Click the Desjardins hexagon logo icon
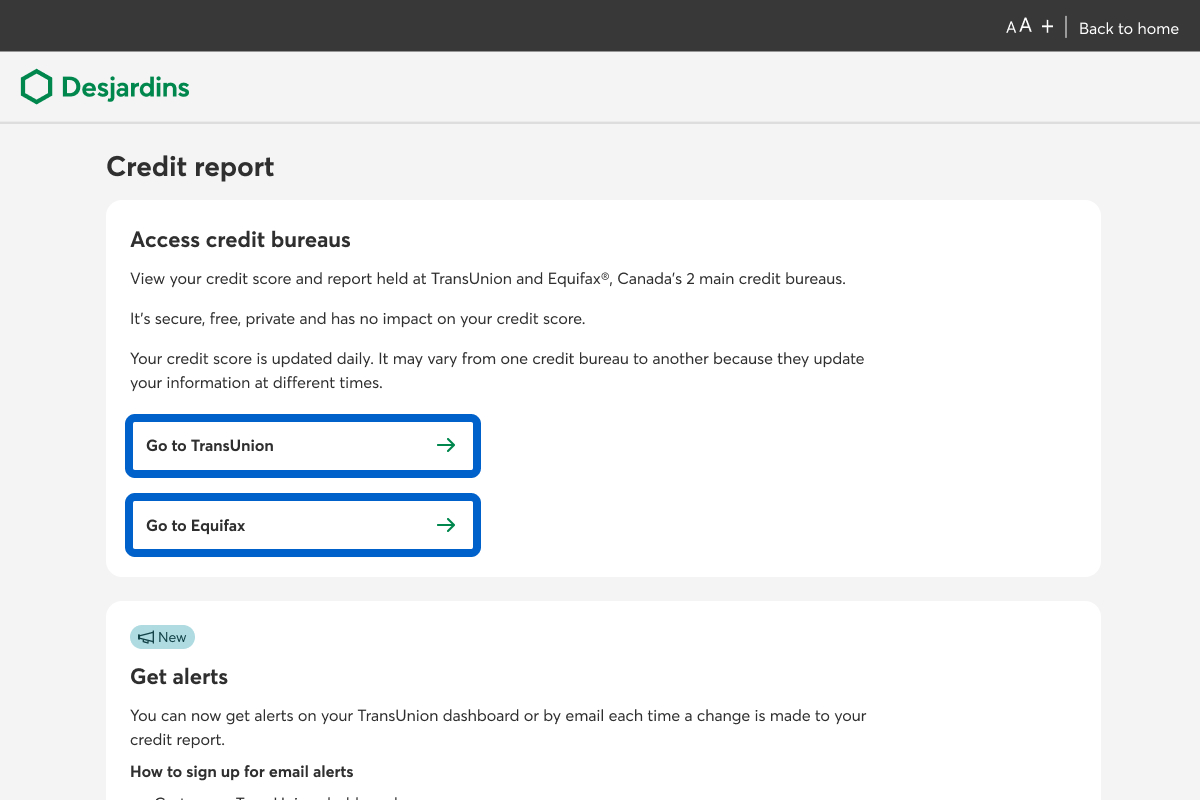Viewport: 1200px width, 800px height. pyautogui.click(x=36, y=87)
